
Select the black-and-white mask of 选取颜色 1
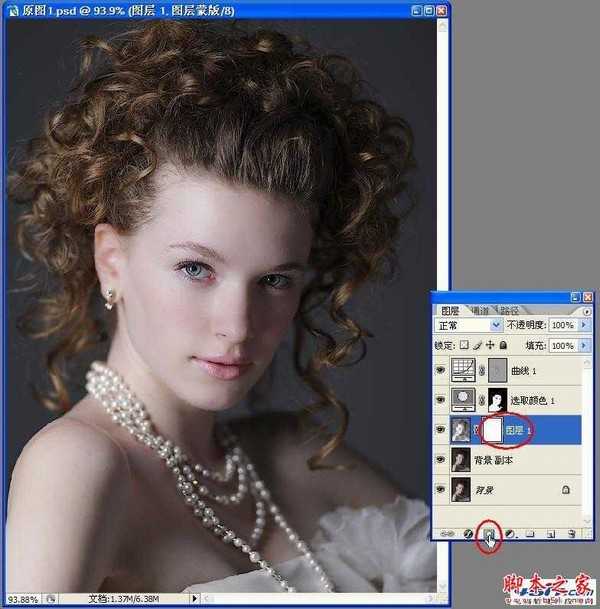tap(497, 400)
